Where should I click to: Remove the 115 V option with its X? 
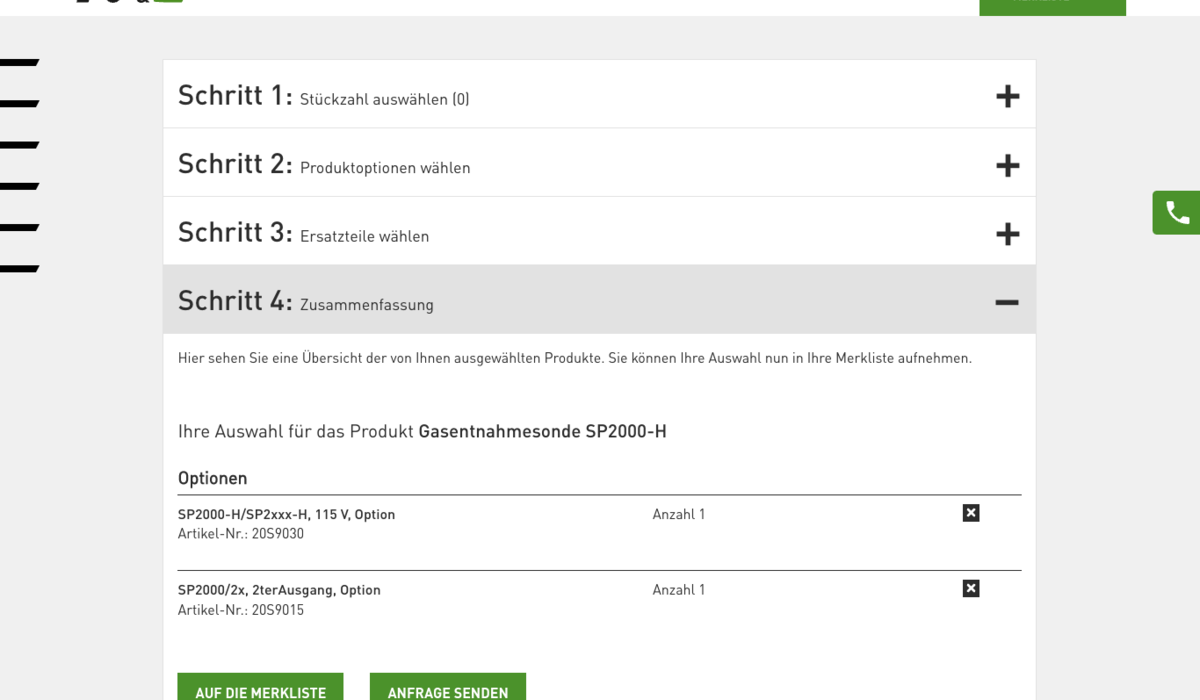pyautogui.click(x=970, y=513)
